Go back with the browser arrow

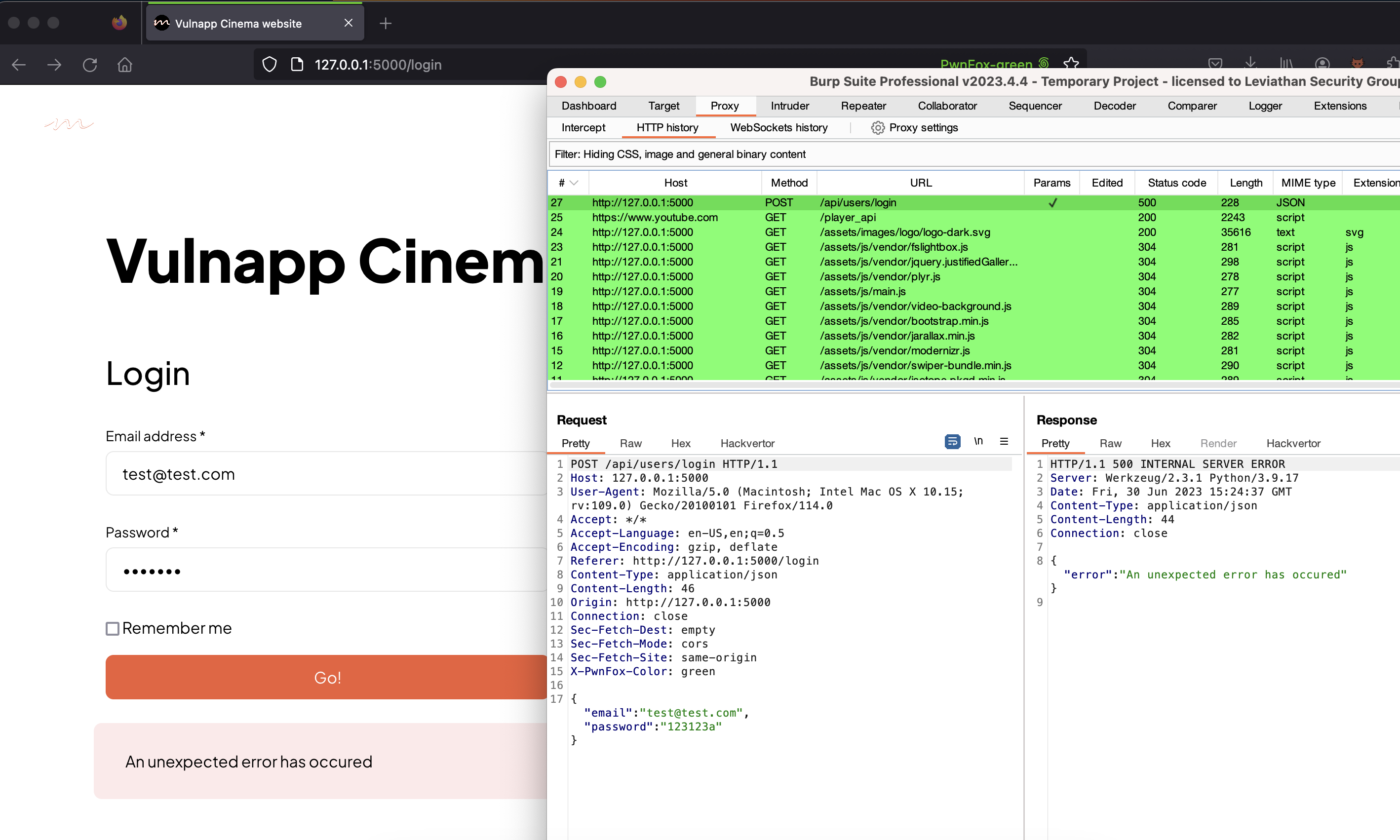pos(19,65)
